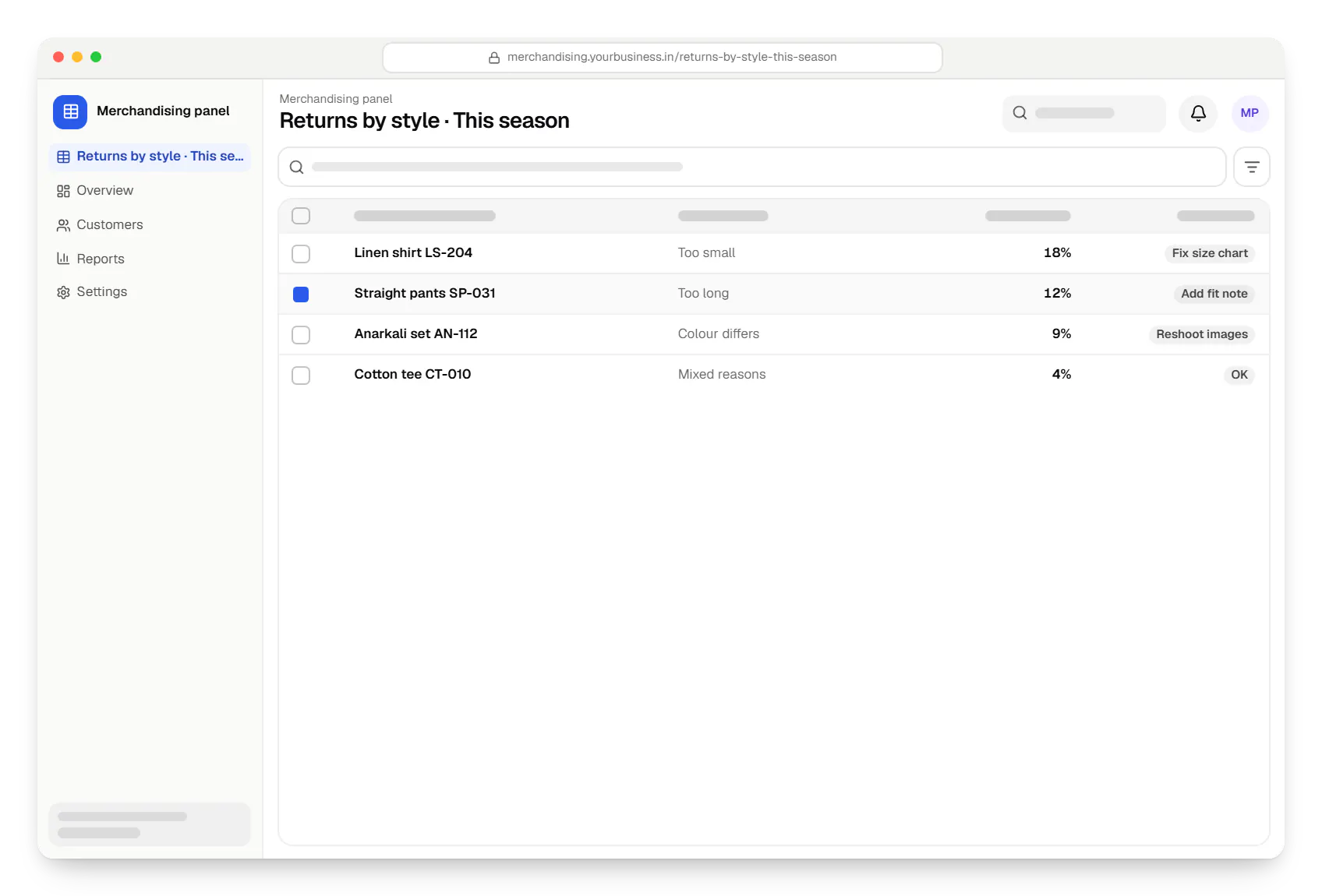Click the 18% return rate value
This screenshot has height=896, width=1322.
pyautogui.click(x=1057, y=252)
